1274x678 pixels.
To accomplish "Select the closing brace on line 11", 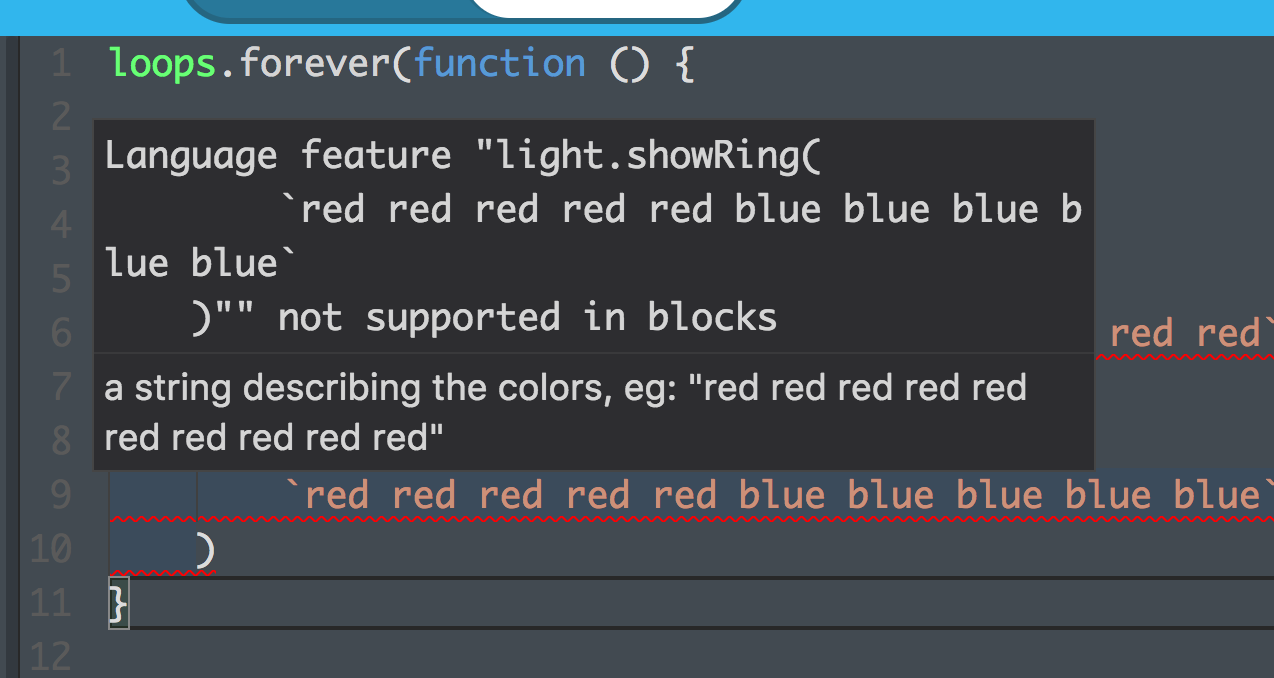I will [x=116, y=602].
